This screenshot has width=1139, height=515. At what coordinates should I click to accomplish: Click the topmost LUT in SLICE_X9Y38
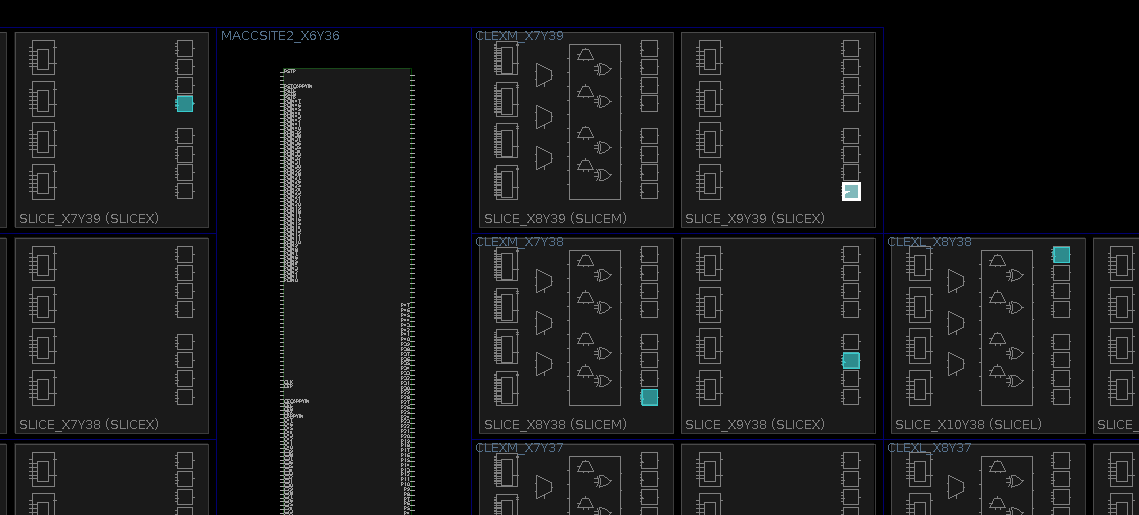709,264
